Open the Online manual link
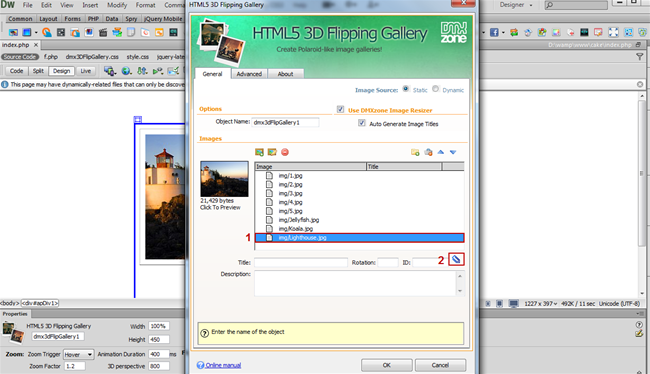This screenshot has width=650, height=374. tap(223, 365)
